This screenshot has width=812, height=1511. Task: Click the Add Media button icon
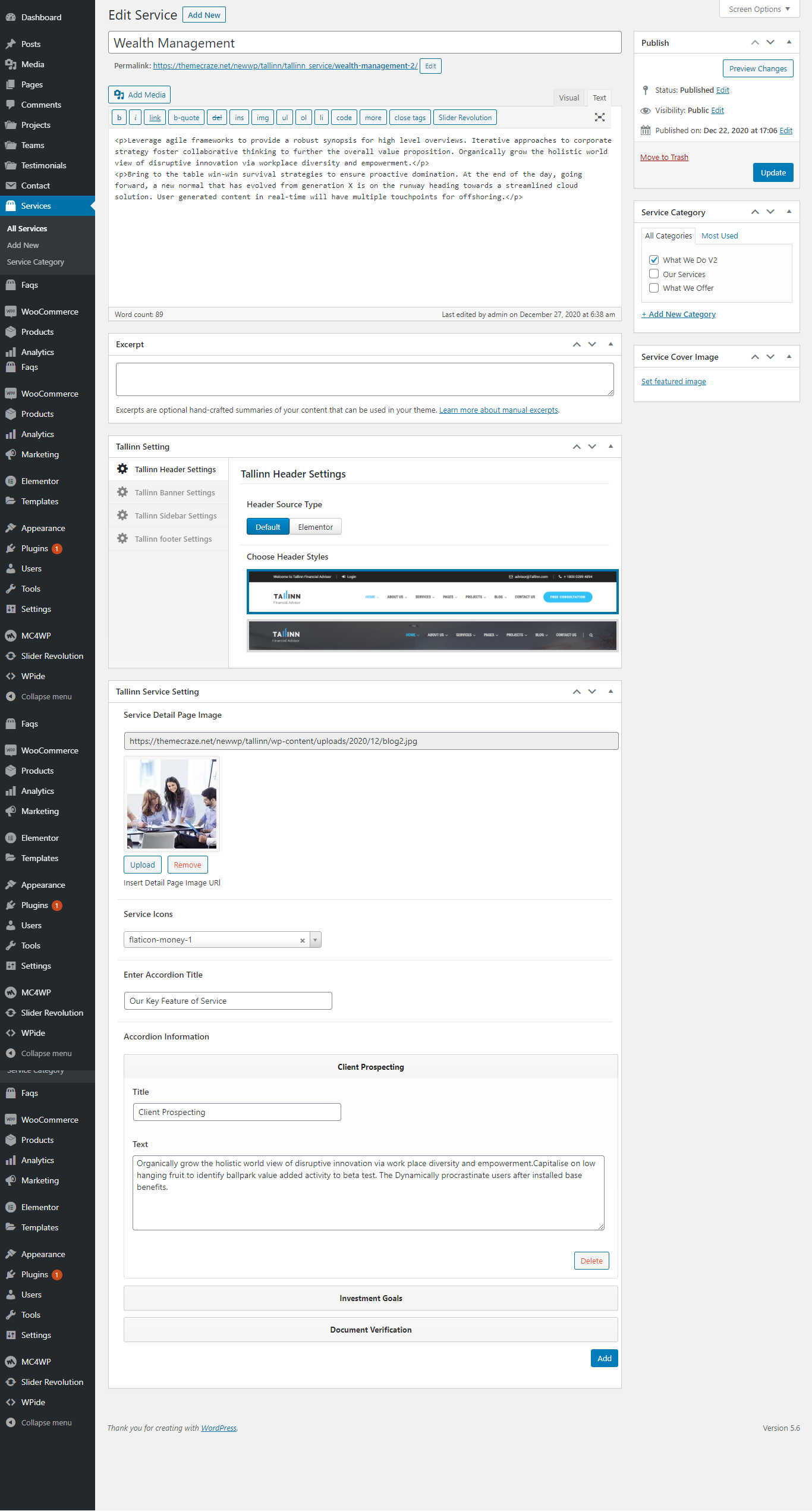click(119, 95)
